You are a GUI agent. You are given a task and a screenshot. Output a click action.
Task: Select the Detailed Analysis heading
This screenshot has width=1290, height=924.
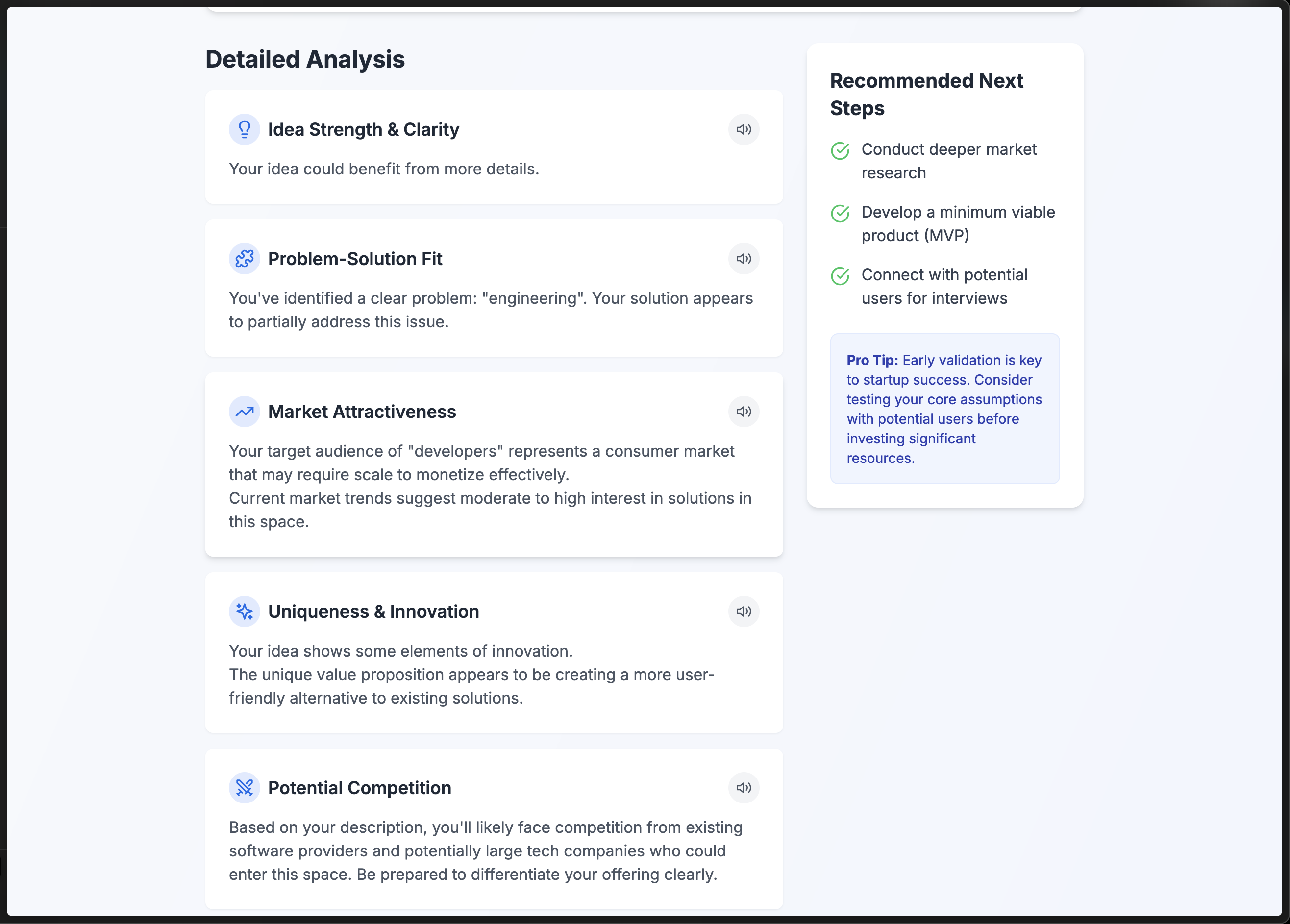click(x=305, y=59)
